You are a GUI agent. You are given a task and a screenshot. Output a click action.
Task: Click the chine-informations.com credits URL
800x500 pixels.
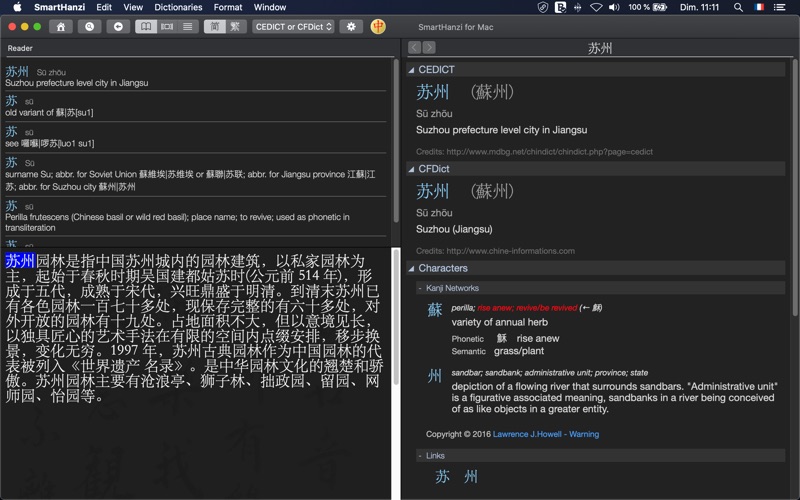(x=510, y=251)
